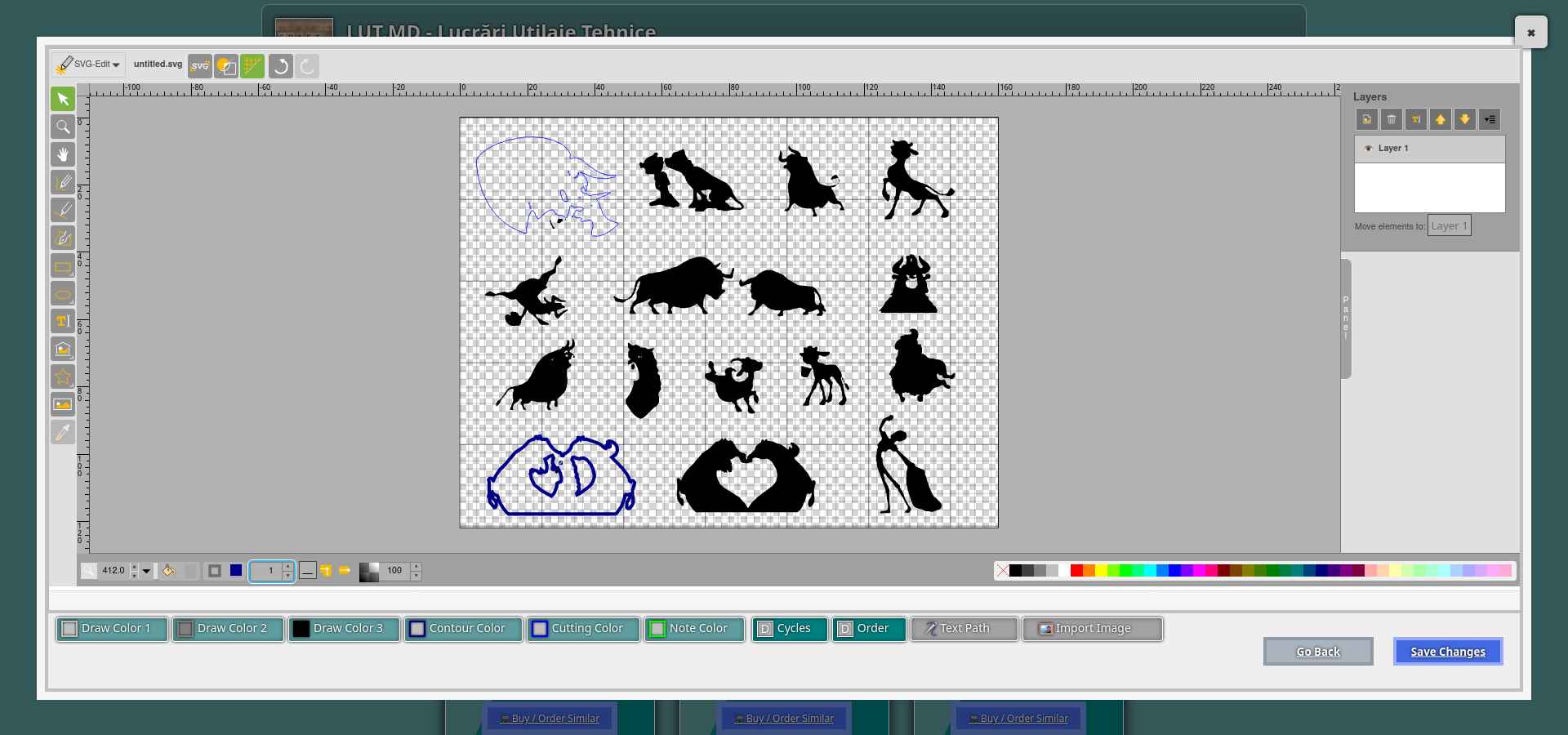The image size is (1568, 735).
Task: Select Contour Color button
Action: (463, 629)
